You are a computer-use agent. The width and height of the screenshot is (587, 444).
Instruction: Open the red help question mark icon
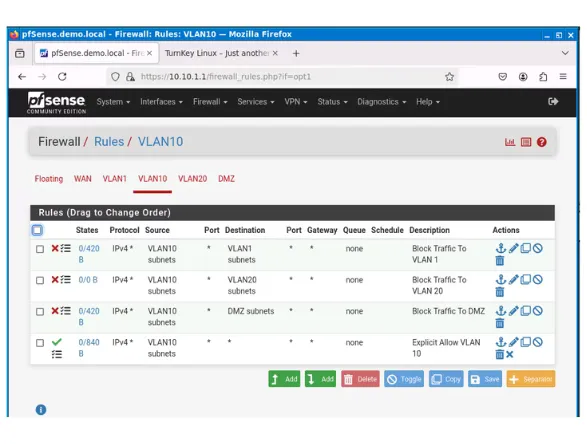point(541,142)
